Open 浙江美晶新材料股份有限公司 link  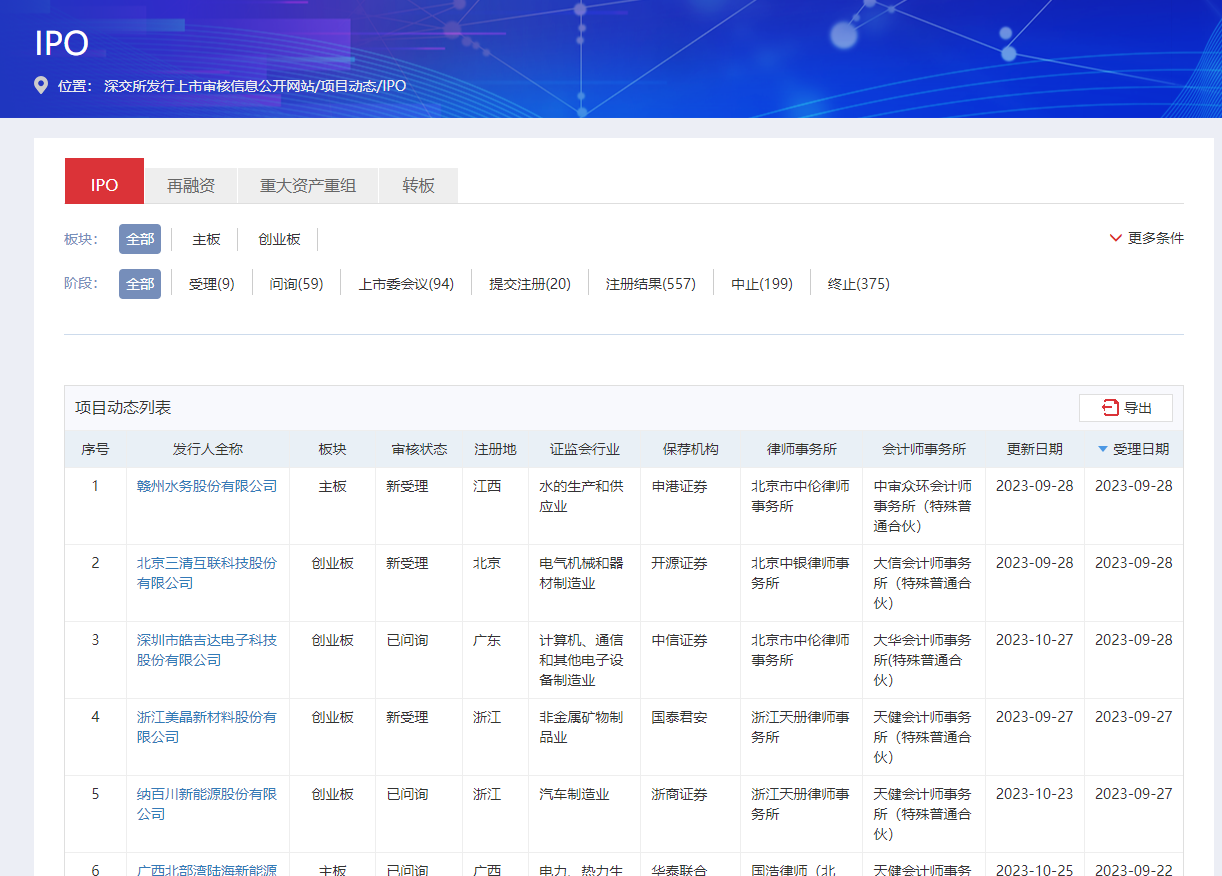(x=207, y=727)
